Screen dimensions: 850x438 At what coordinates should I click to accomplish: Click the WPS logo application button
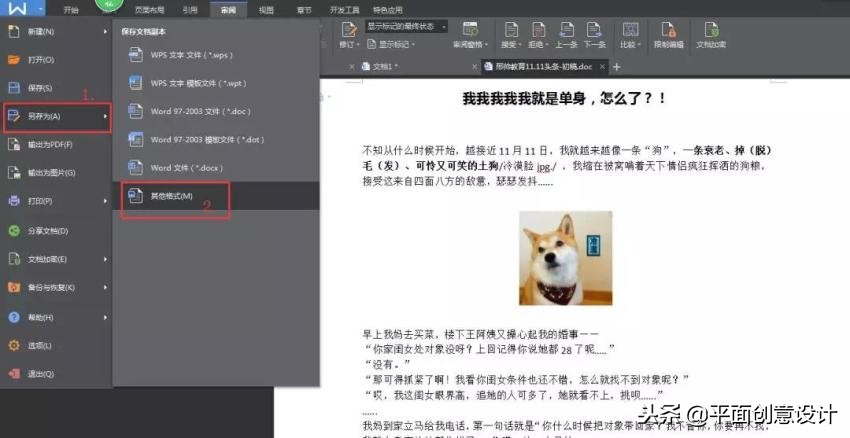coord(17,8)
